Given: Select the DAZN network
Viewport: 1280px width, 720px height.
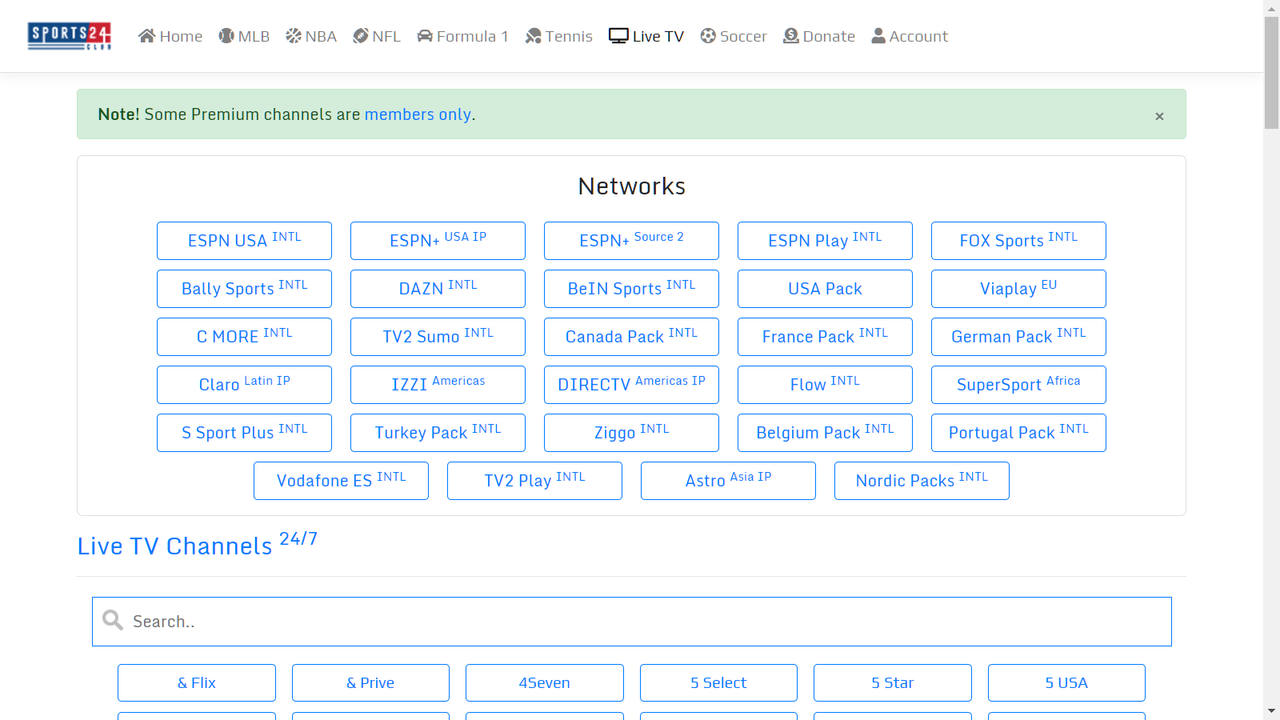Looking at the screenshot, I should [438, 289].
